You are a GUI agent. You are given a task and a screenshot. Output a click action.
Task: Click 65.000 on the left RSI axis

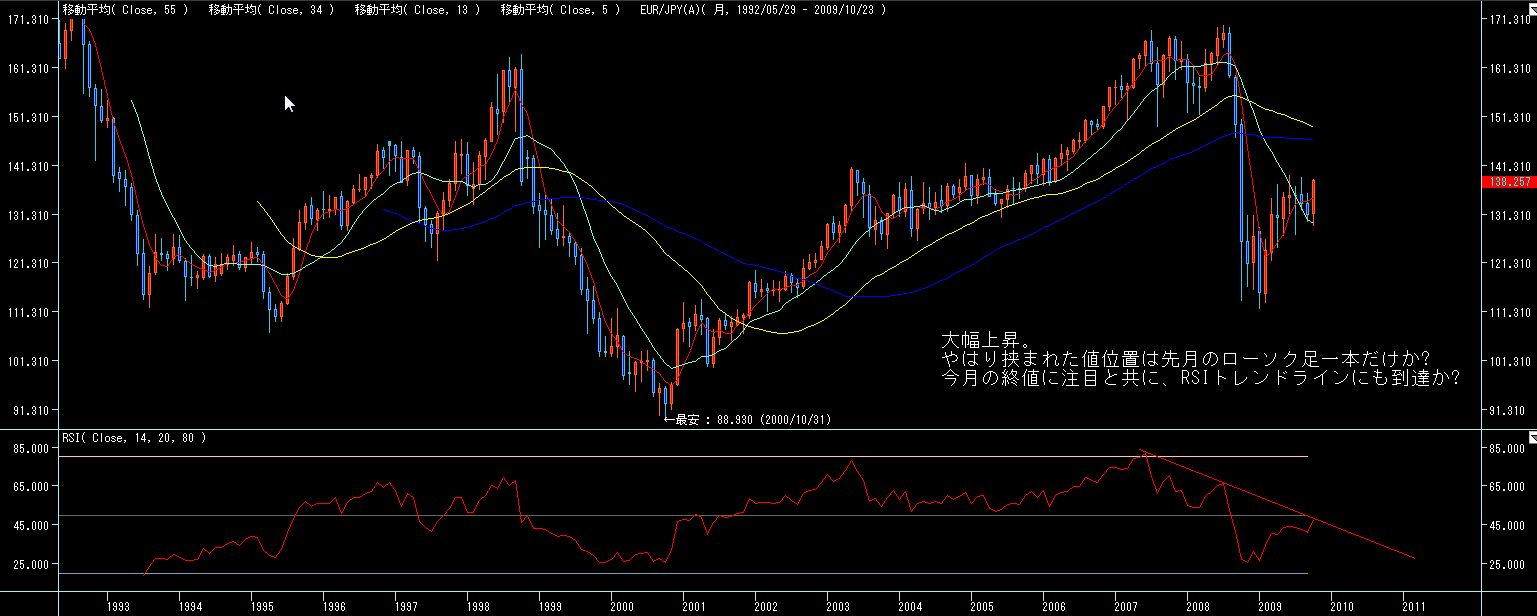click(29, 487)
